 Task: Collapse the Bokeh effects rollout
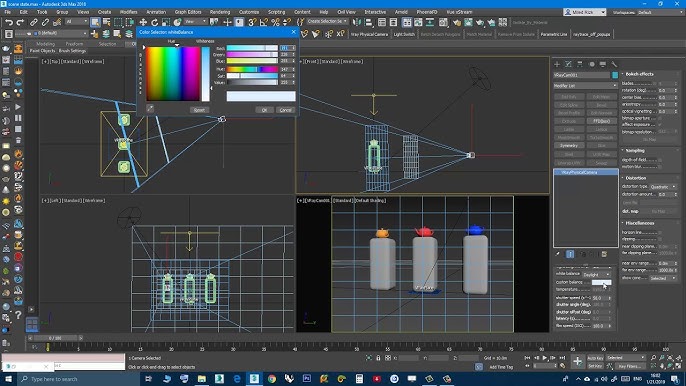pyautogui.click(x=639, y=74)
